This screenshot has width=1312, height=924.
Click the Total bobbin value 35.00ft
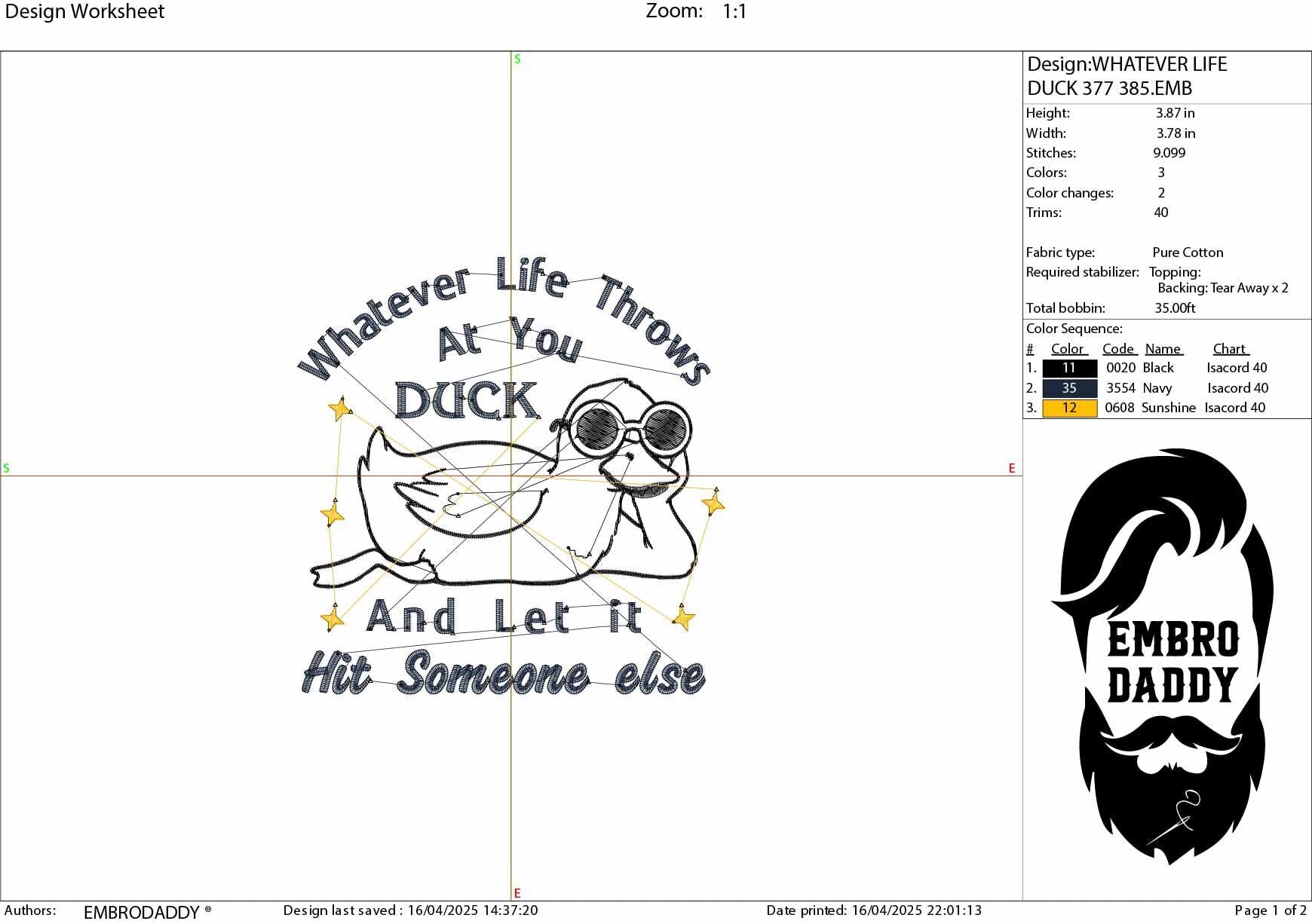(1175, 308)
